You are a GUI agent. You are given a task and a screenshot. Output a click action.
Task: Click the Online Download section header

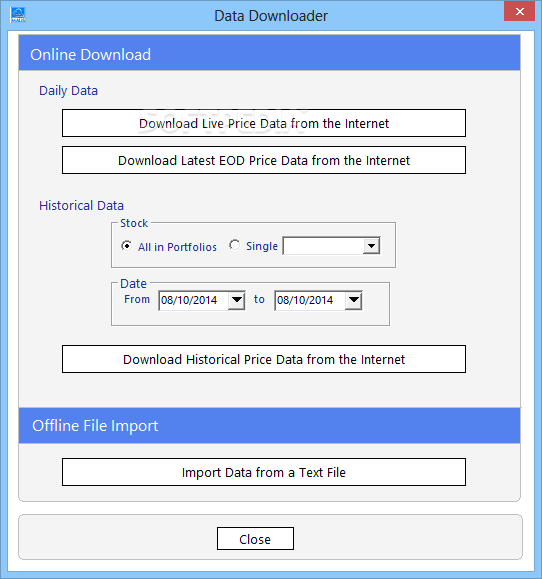(x=270, y=54)
